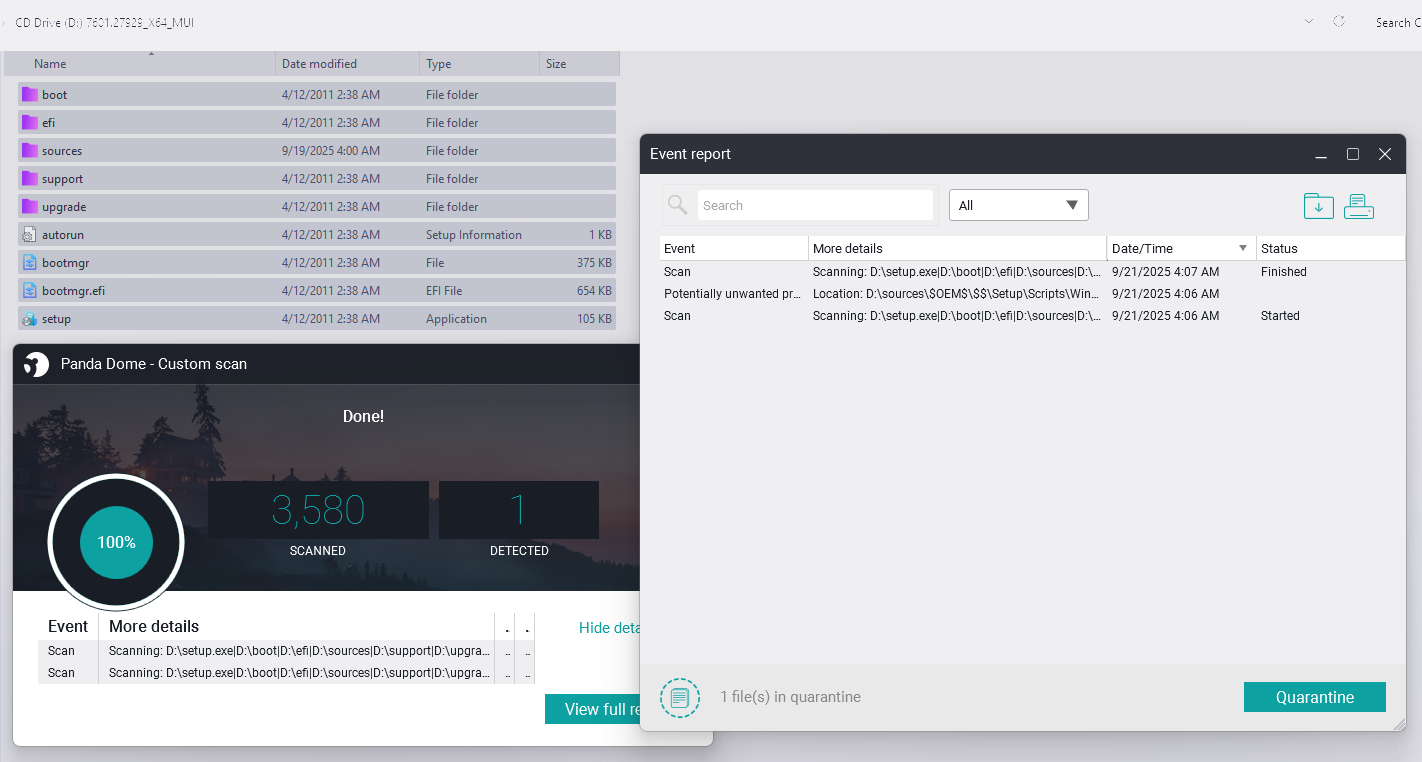This screenshot has width=1422, height=762.
Task: Select the Potentially unwanted program event row
Action: pyautogui.click(x=1032, y=294)
